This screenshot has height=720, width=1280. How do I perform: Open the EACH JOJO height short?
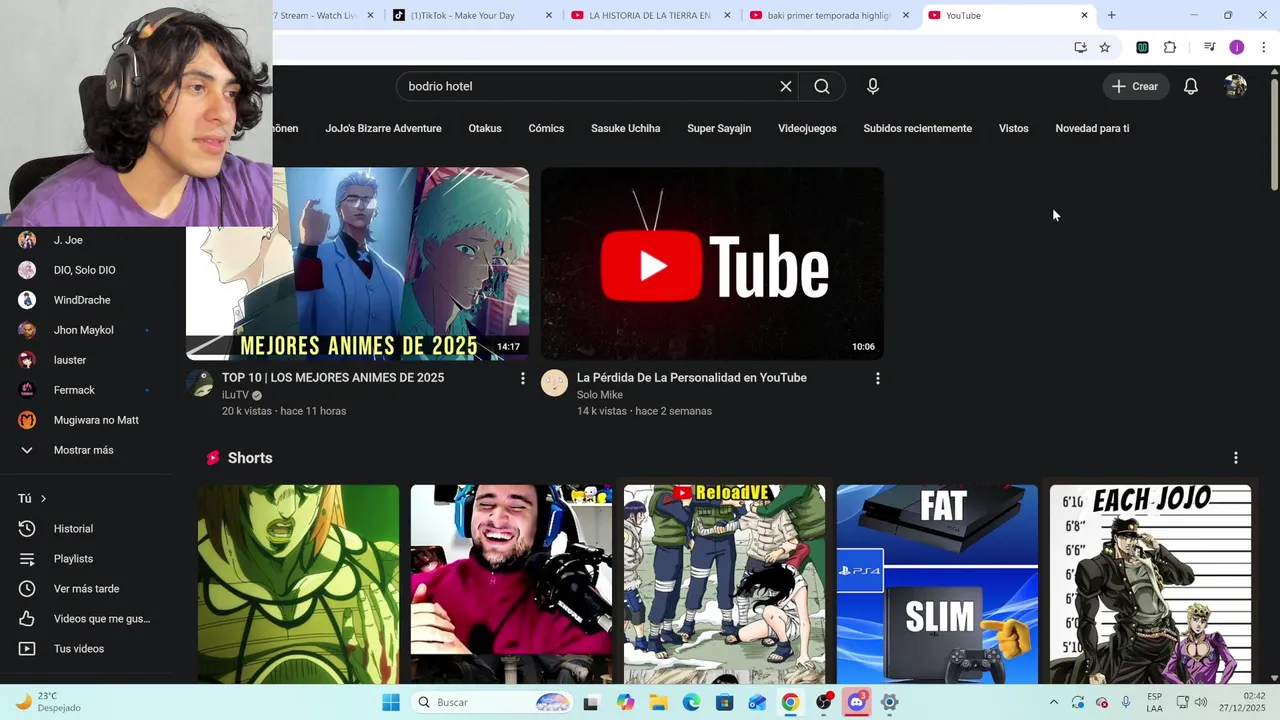point(1150,584)
